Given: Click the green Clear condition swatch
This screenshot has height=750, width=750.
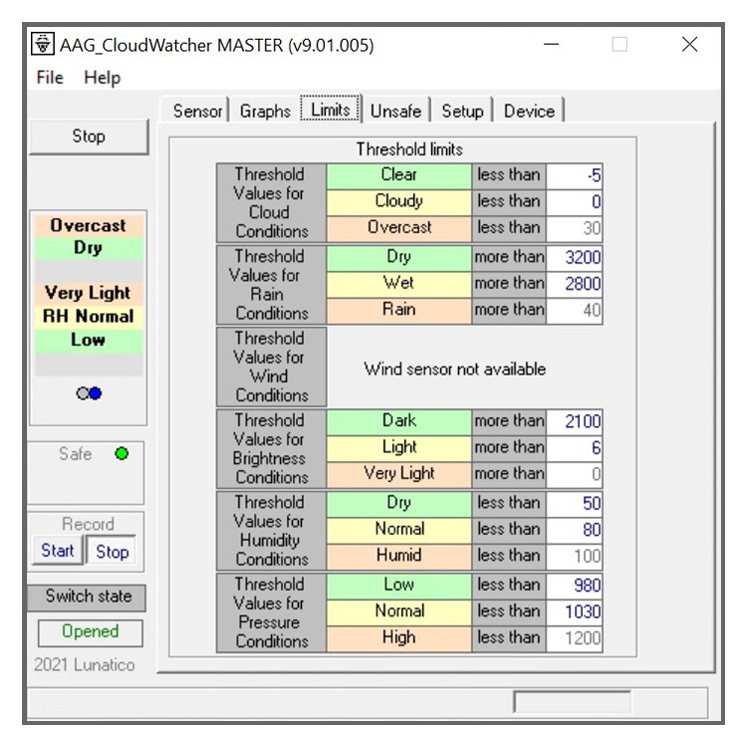Looking at the screenshot, I should pos(399,176).
